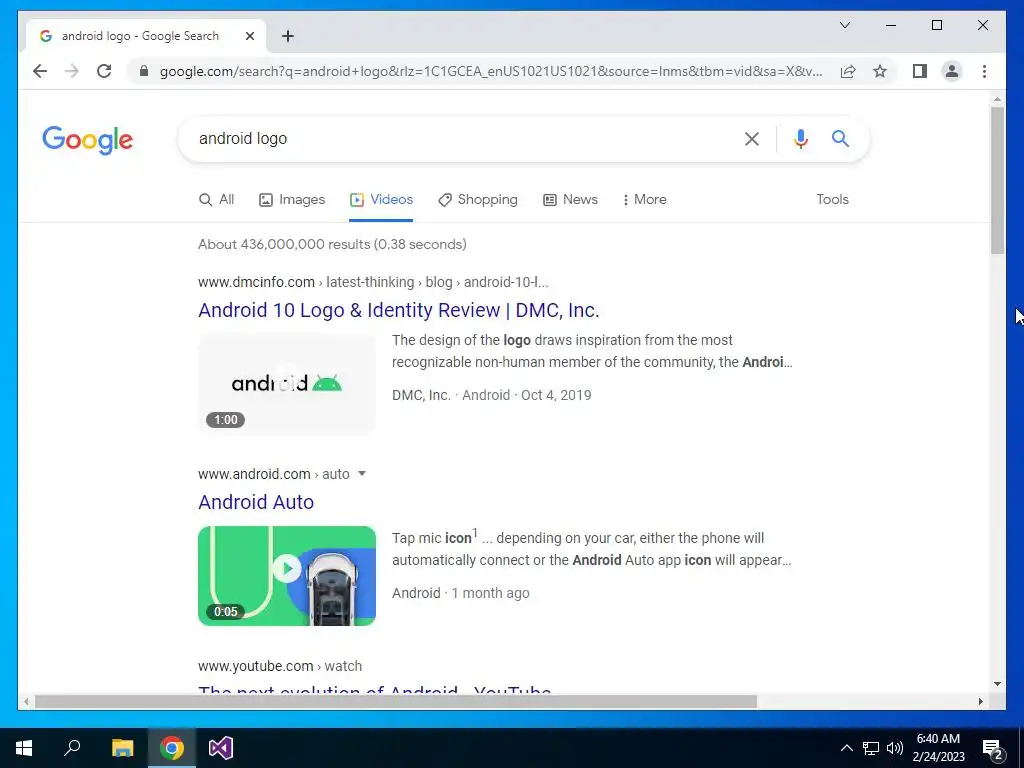Share this page via share icon
The image size is (1024, 768).
pos(848,71)
